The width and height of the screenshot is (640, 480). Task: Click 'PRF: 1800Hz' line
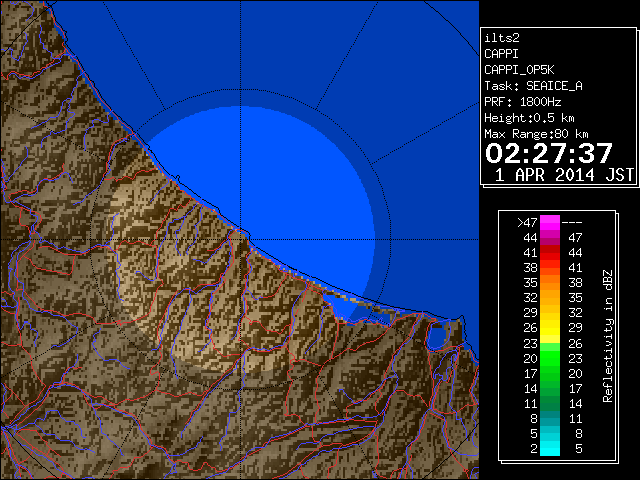[522, 102]
